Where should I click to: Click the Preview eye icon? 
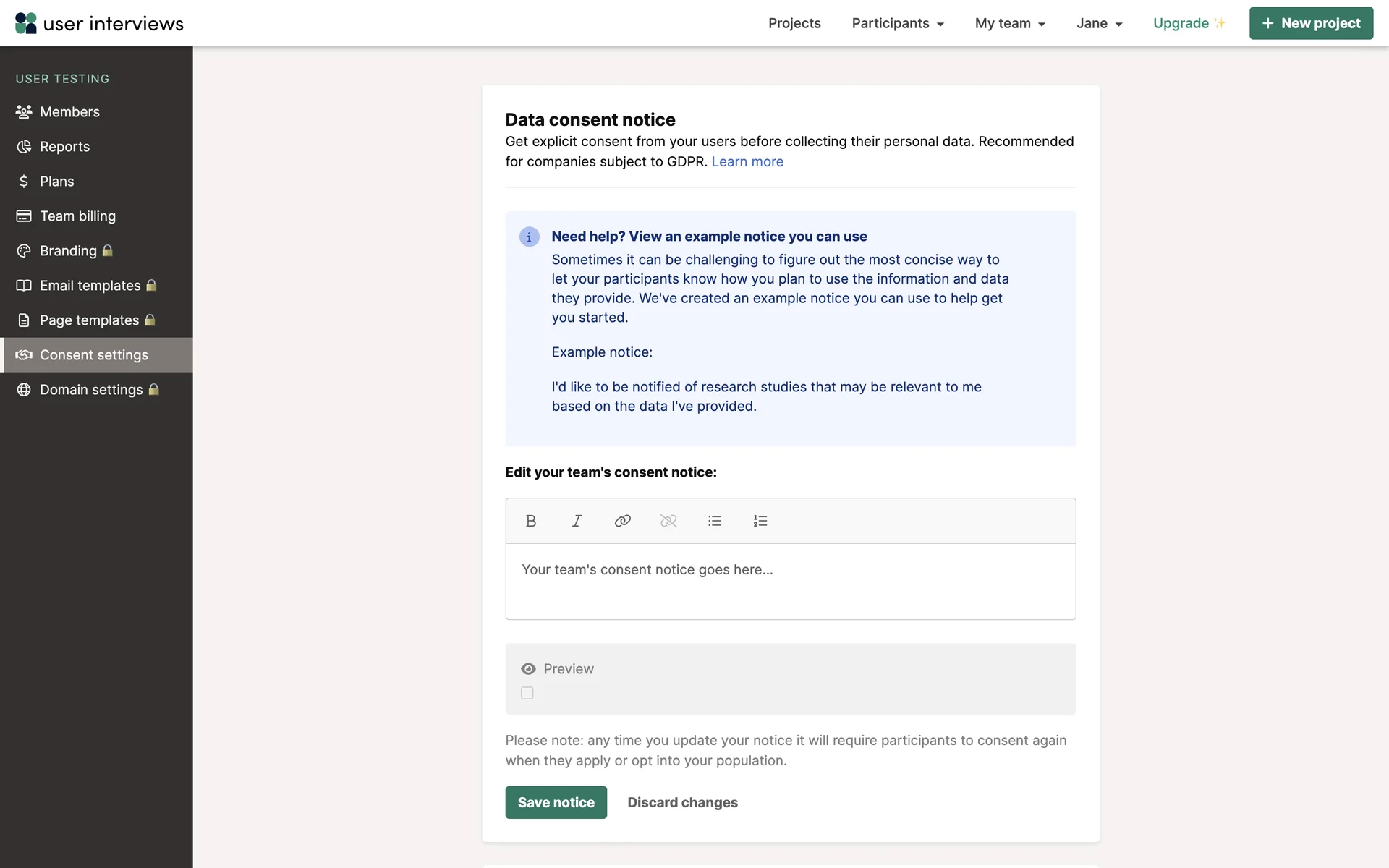tap(529, 669)
